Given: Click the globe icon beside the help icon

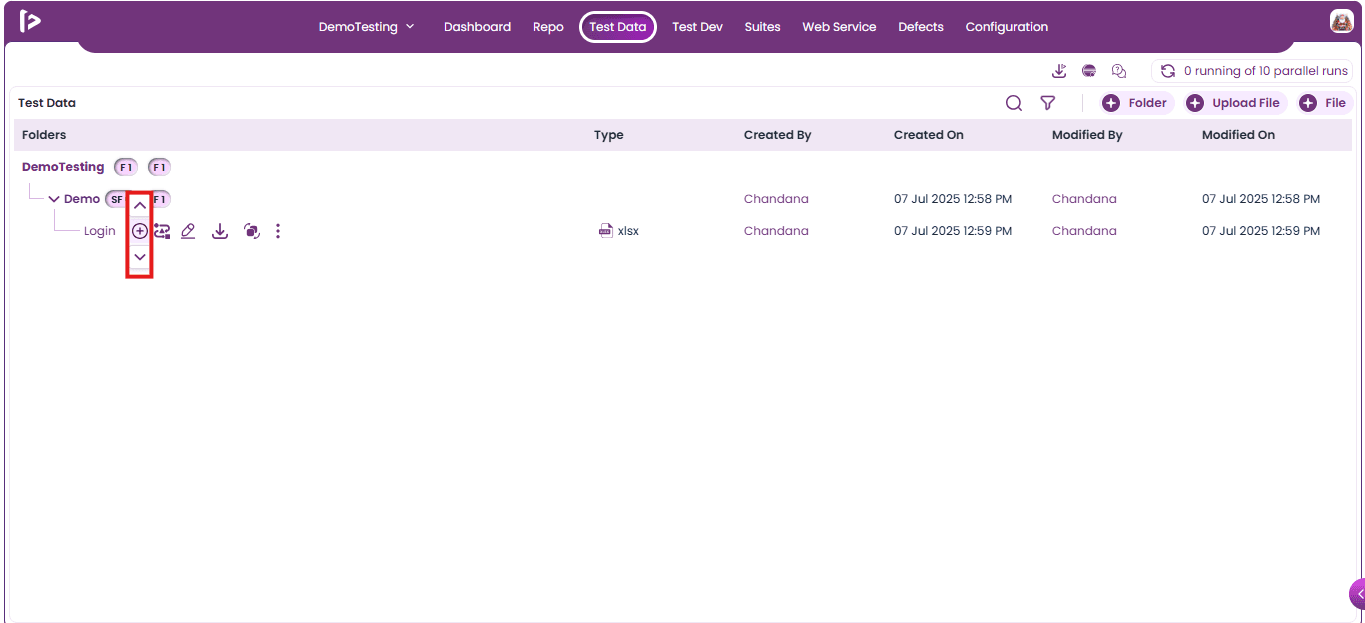Looking at the screenshot, I should click(1089, 71).
